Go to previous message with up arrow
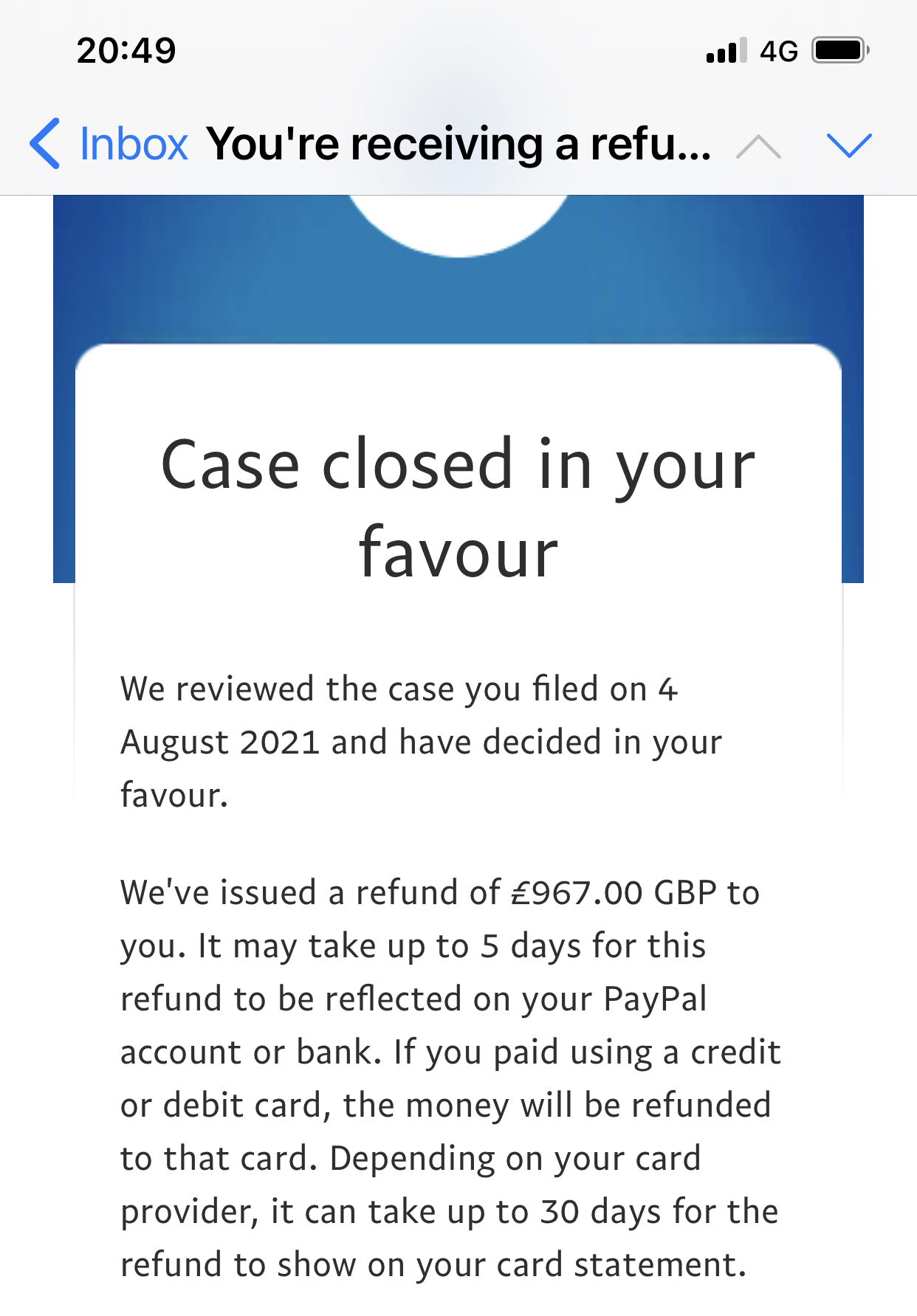The image size is (917, 1316). (x=758, y=146)
